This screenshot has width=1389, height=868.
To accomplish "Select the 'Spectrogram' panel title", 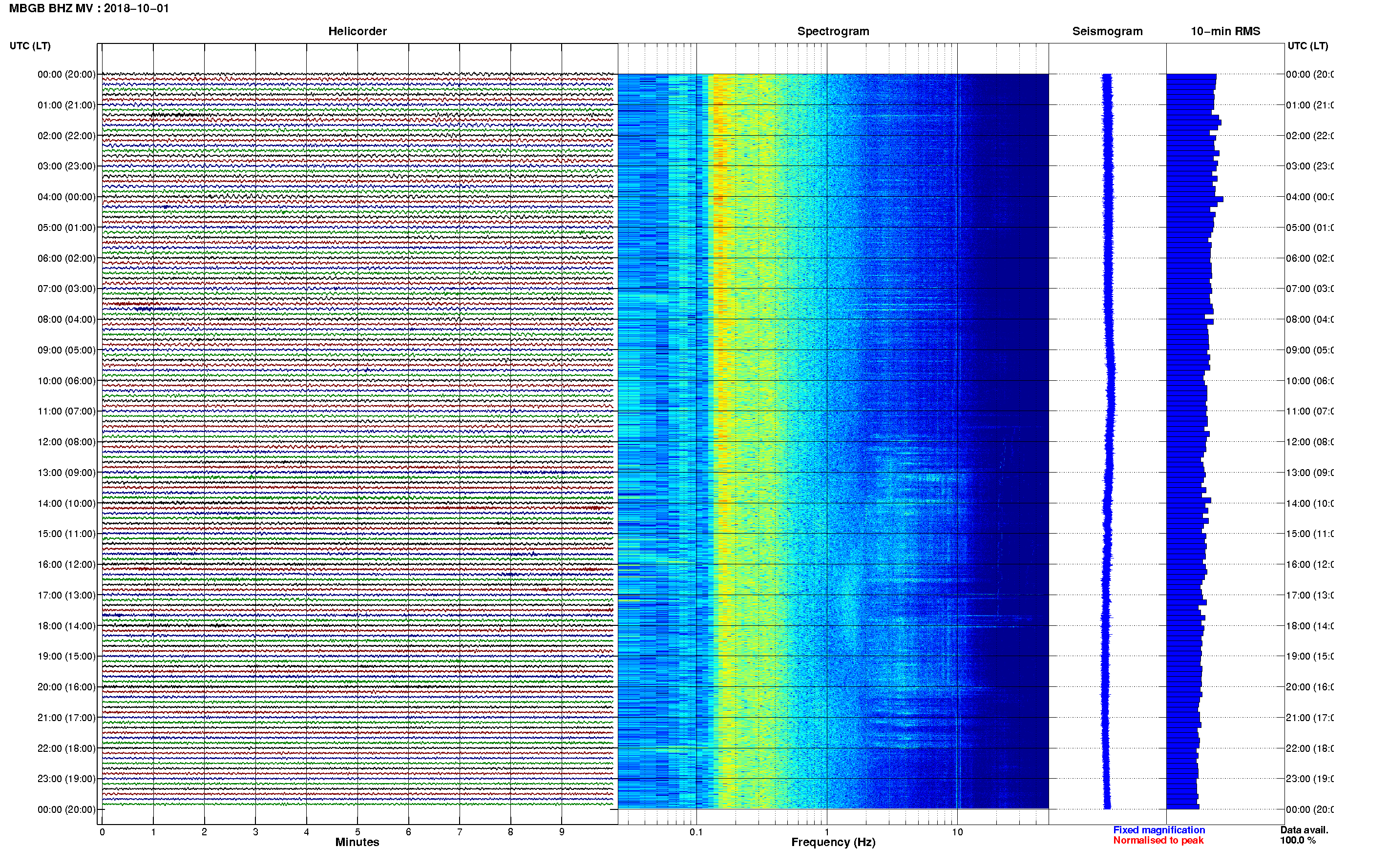I will 833,31.
